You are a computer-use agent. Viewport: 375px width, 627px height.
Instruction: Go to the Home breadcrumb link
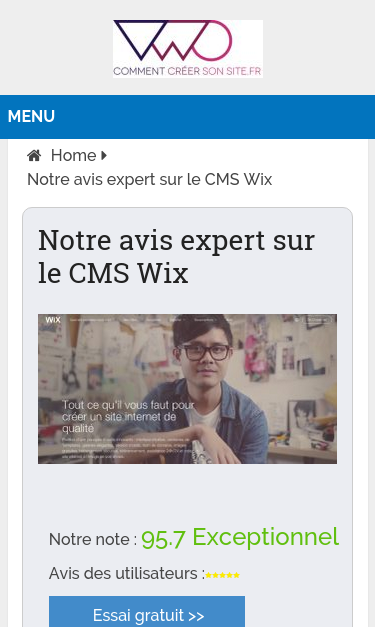tap(74, 155)
